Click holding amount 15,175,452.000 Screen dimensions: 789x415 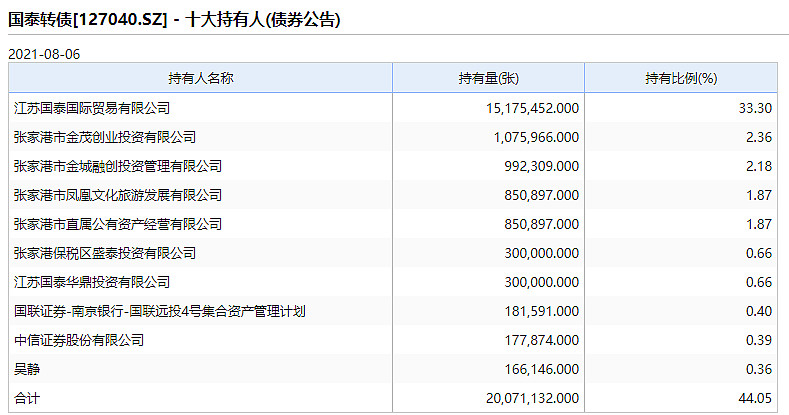[x=532, y=108]
